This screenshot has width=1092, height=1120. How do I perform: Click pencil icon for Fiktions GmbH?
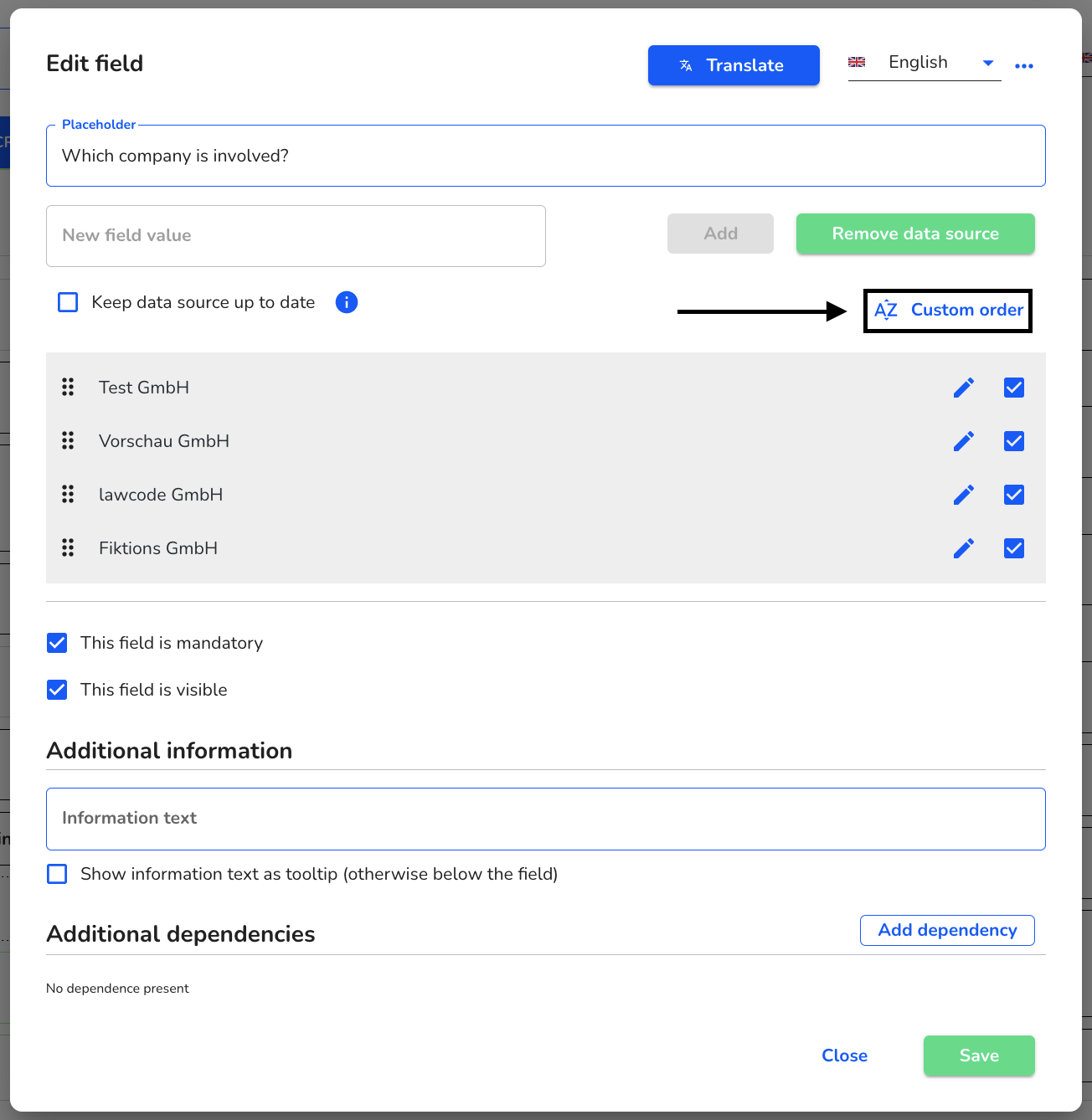(x=964, y=548)
